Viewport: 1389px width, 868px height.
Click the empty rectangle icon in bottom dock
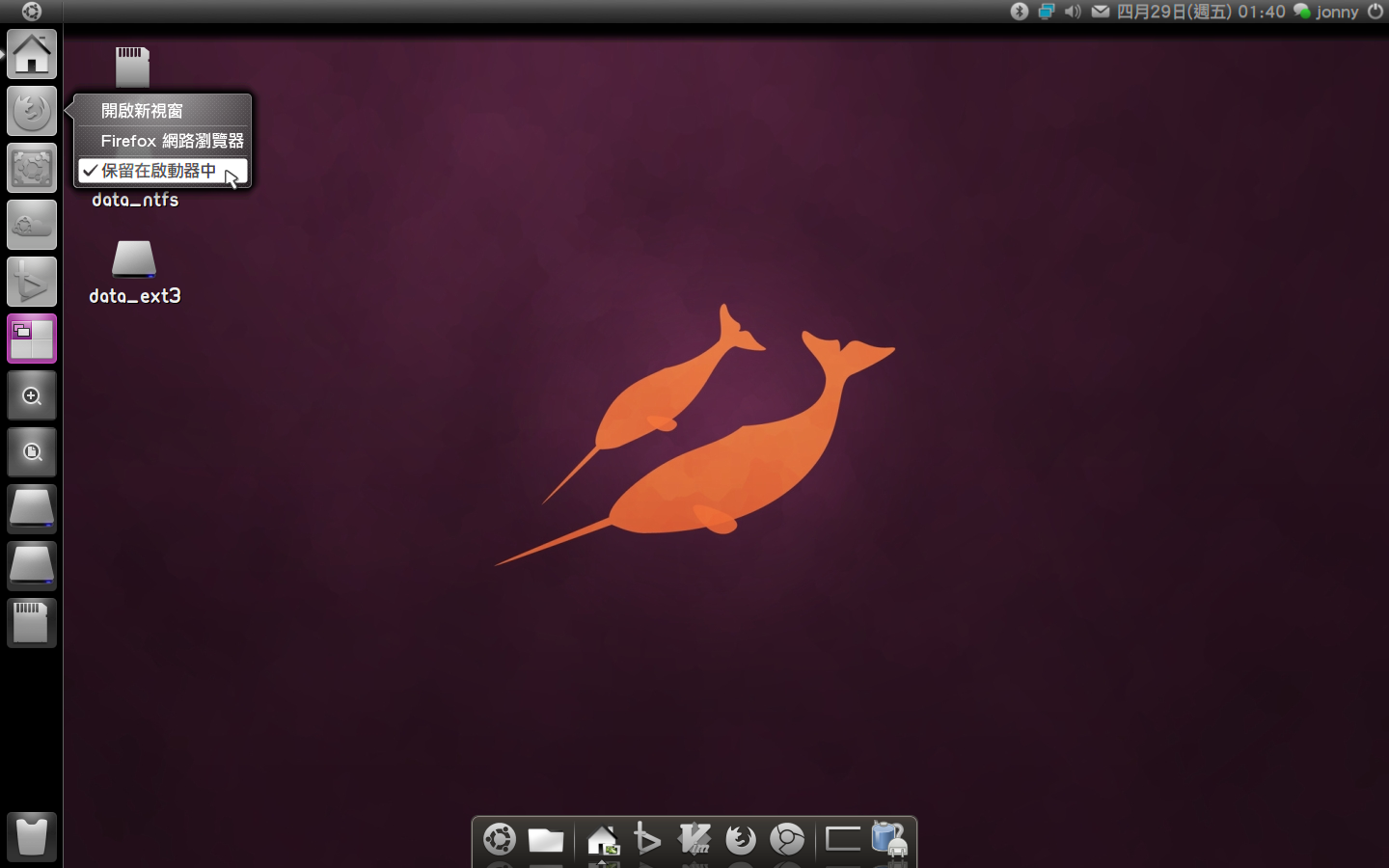[x=842, y=839]
